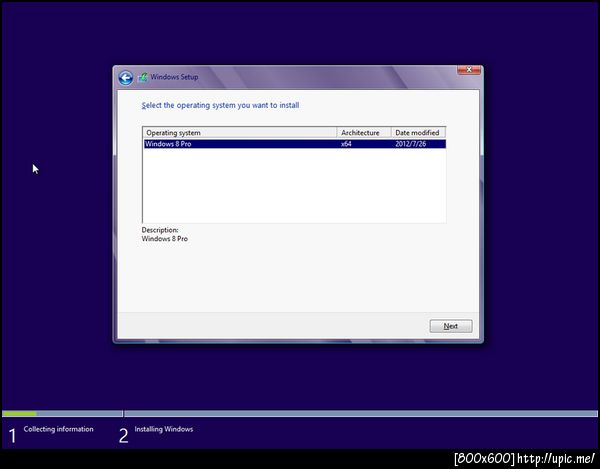Screen dimensions: 600x469
Task: Click 'Windows 8 Pro' description text
Action: click(x=165, y=239)
